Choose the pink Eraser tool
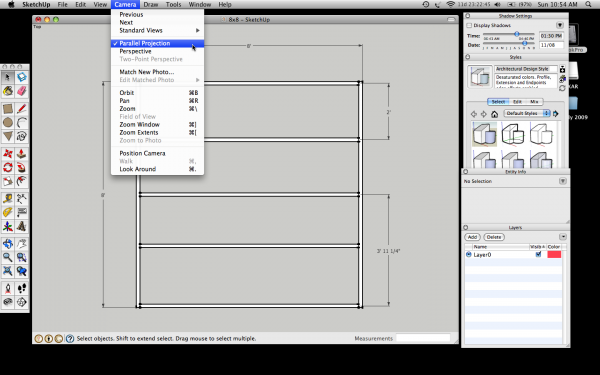The height and width of the screenshot is (375, 600). click(x=22, y=91)
